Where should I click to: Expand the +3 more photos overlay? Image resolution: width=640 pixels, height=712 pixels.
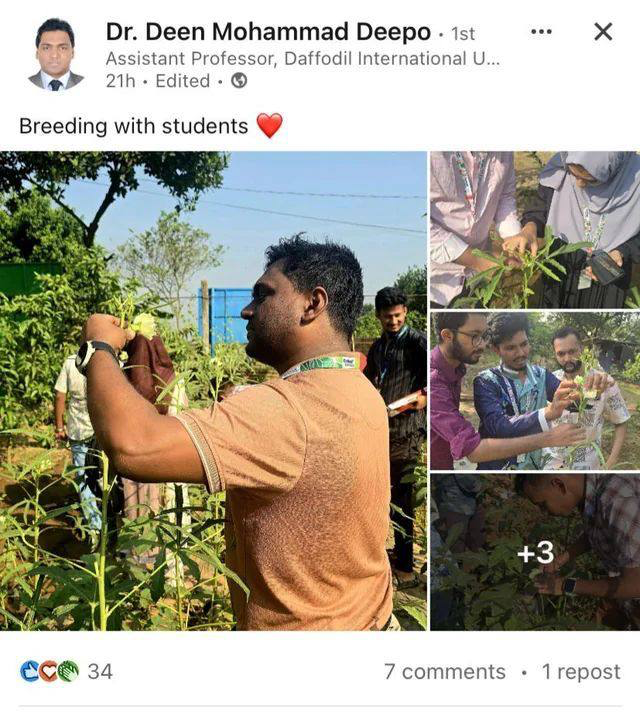[535, 552]
